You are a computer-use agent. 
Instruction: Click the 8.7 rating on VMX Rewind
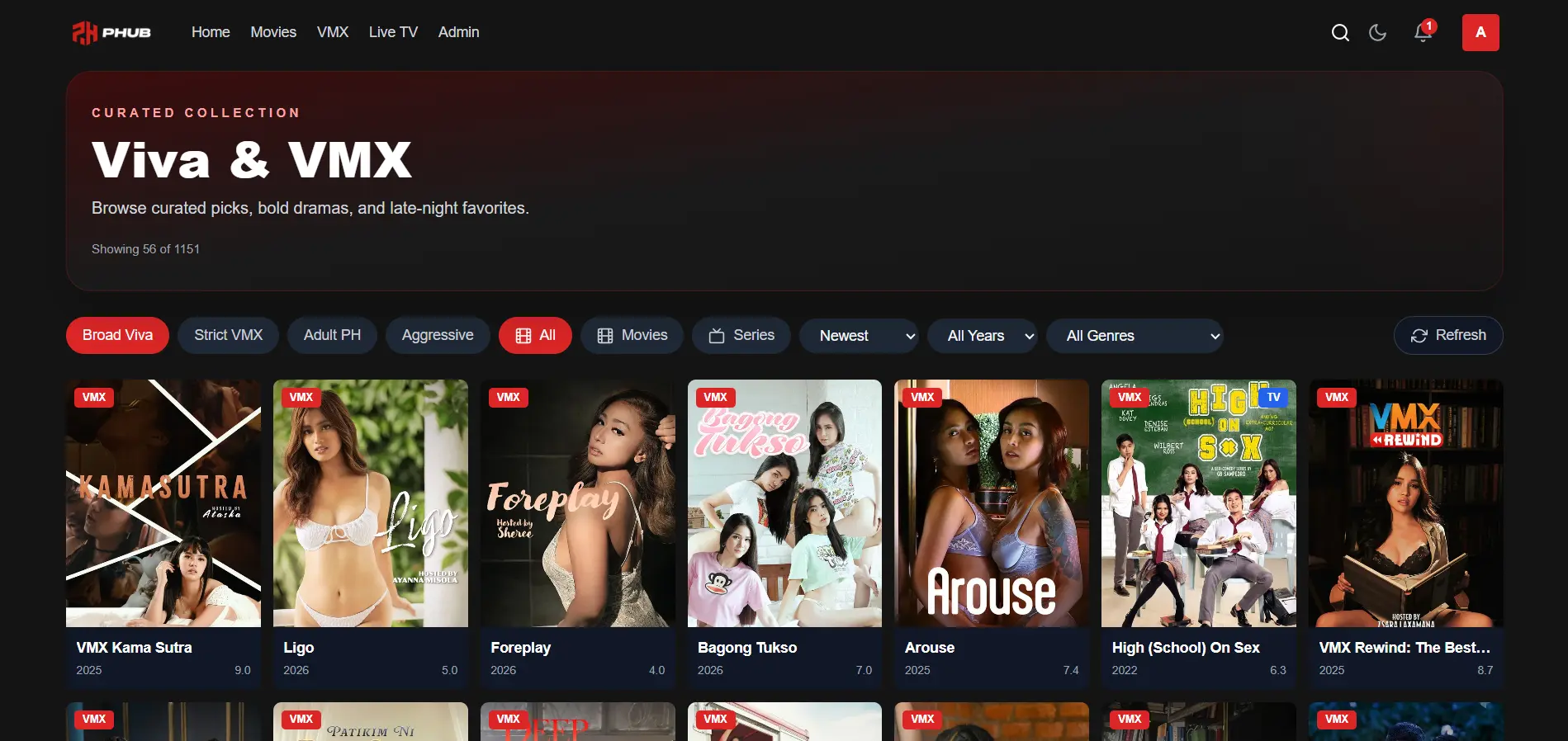coord(1485,670)
